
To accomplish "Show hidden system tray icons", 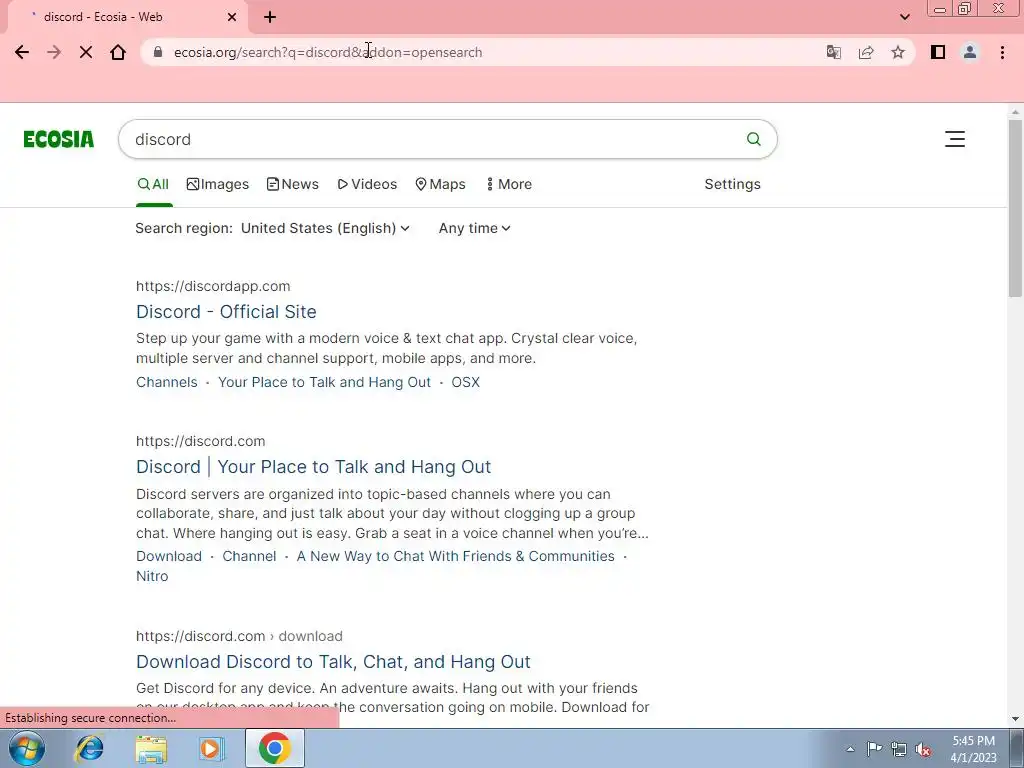I will (x=850, y=749).
